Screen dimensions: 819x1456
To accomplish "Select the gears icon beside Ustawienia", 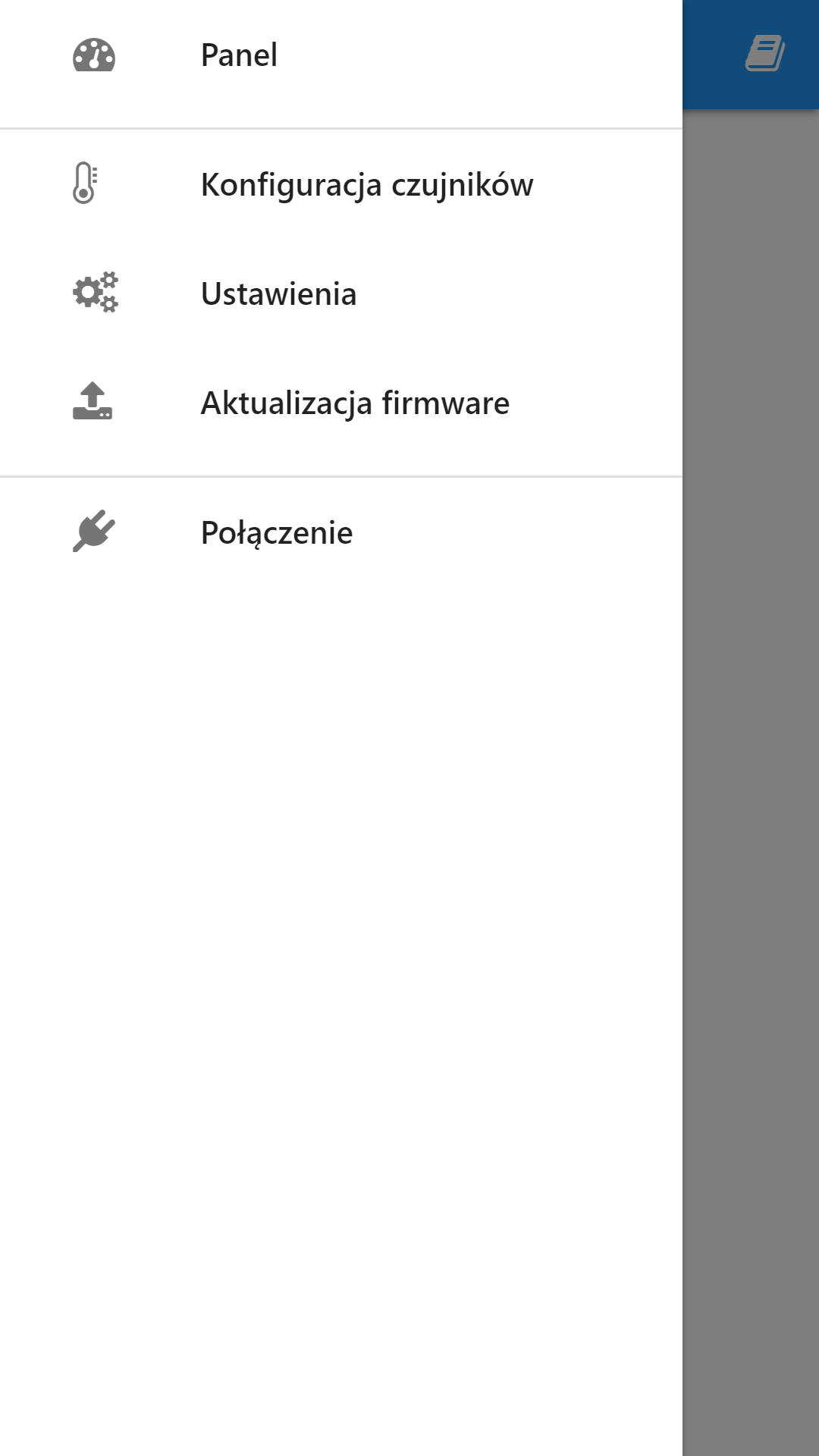I will tap(96, 293).
